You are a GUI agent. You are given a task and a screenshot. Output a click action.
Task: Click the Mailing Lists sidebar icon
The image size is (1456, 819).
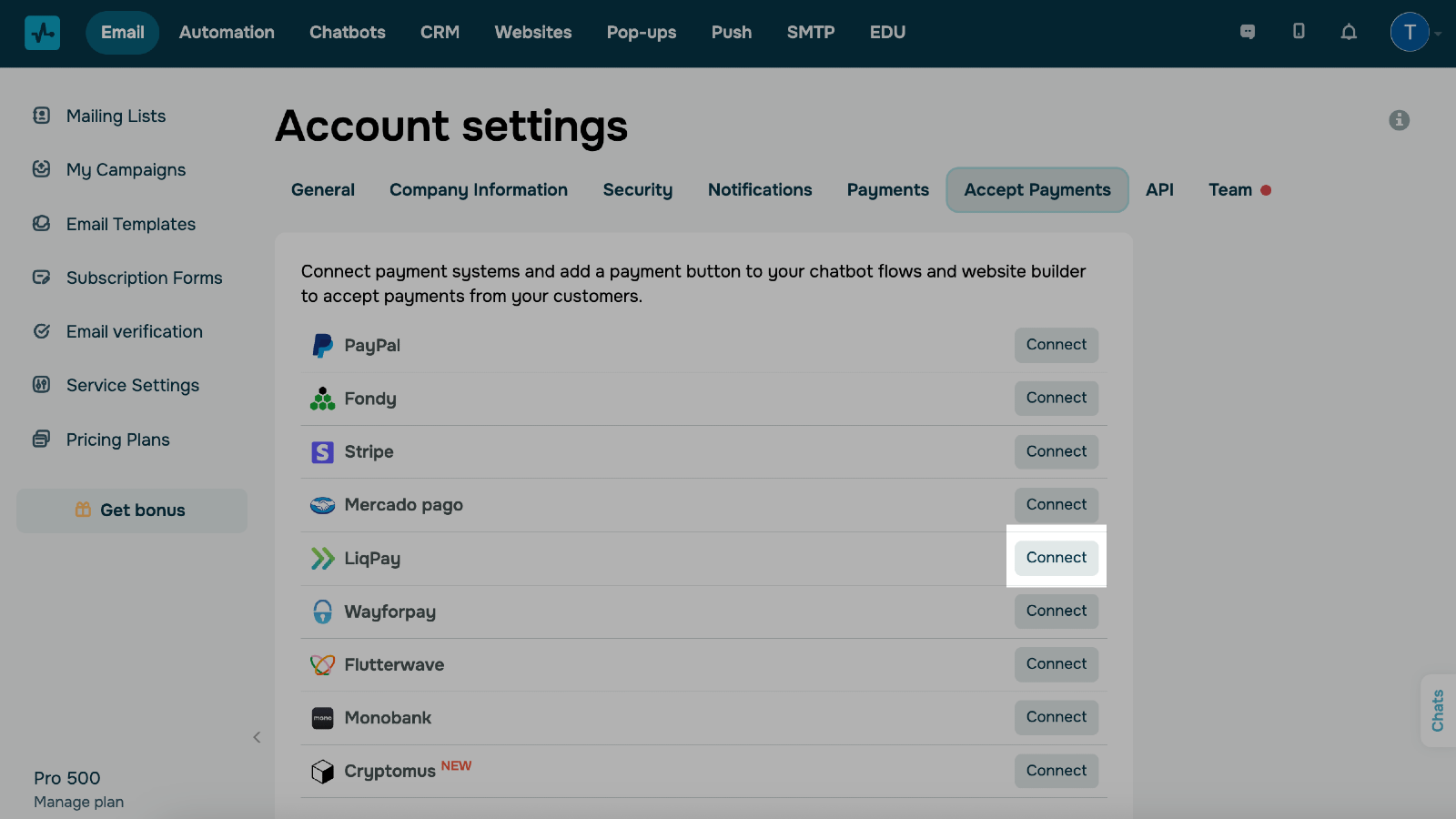pyautogui.click(x=42, y=116)
